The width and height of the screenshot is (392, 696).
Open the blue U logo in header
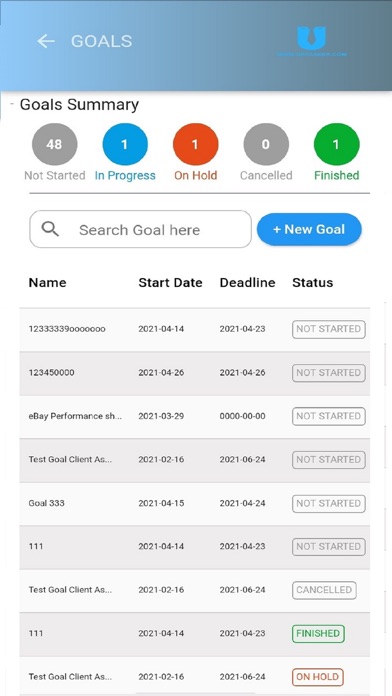[311, 41]
